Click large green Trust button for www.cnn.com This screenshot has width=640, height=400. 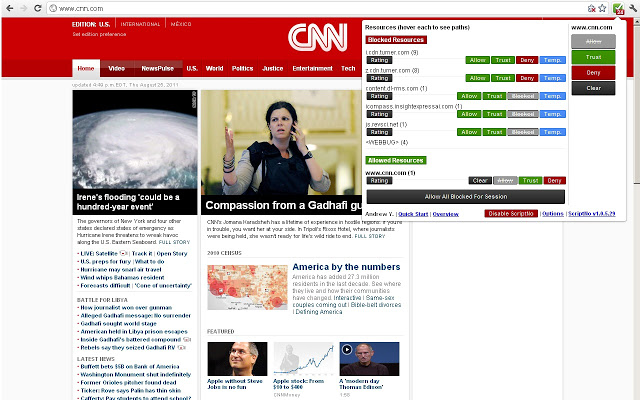point(593,57)
